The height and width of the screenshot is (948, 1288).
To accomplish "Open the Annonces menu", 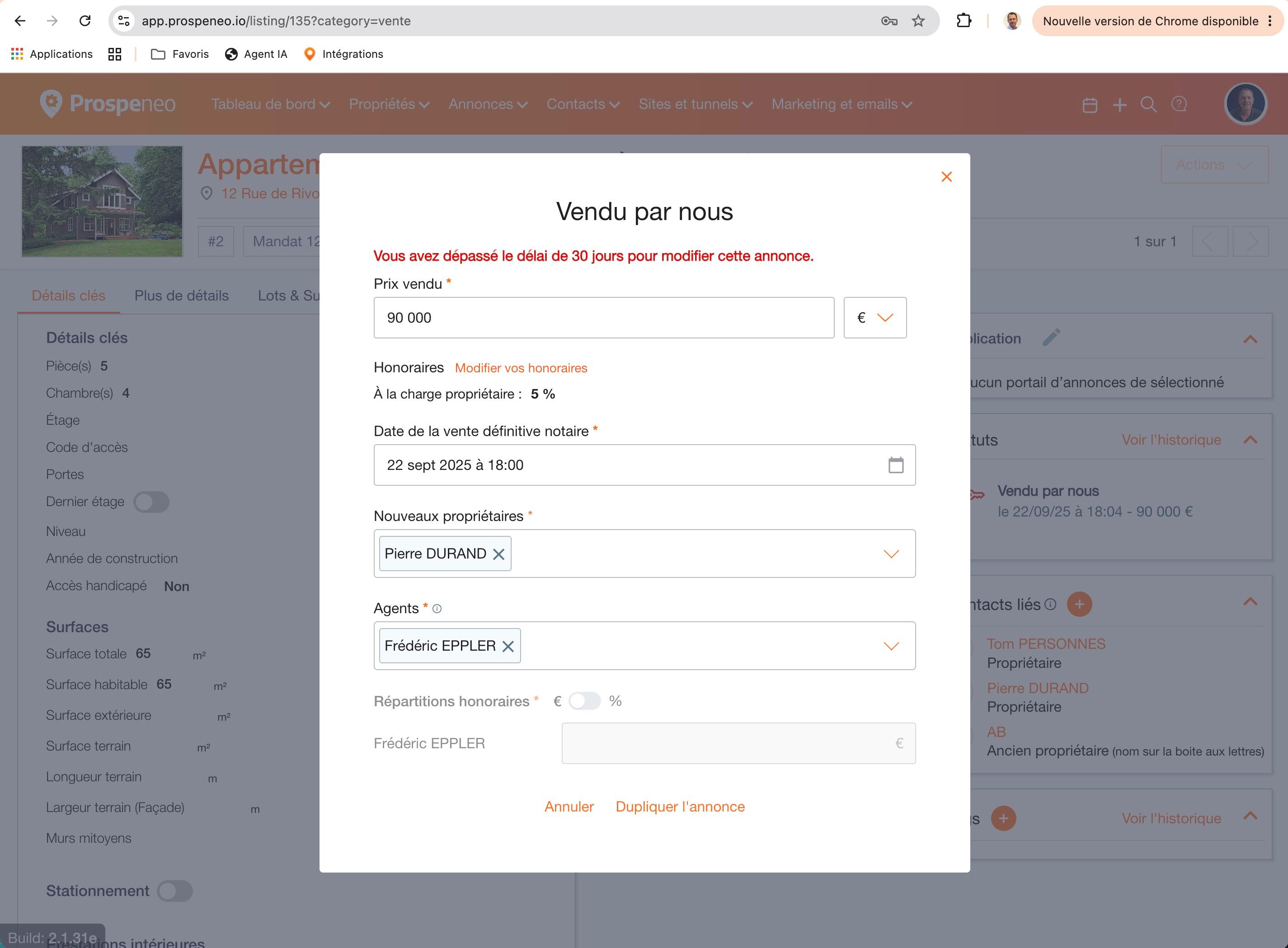I will [x=488, y=104].
